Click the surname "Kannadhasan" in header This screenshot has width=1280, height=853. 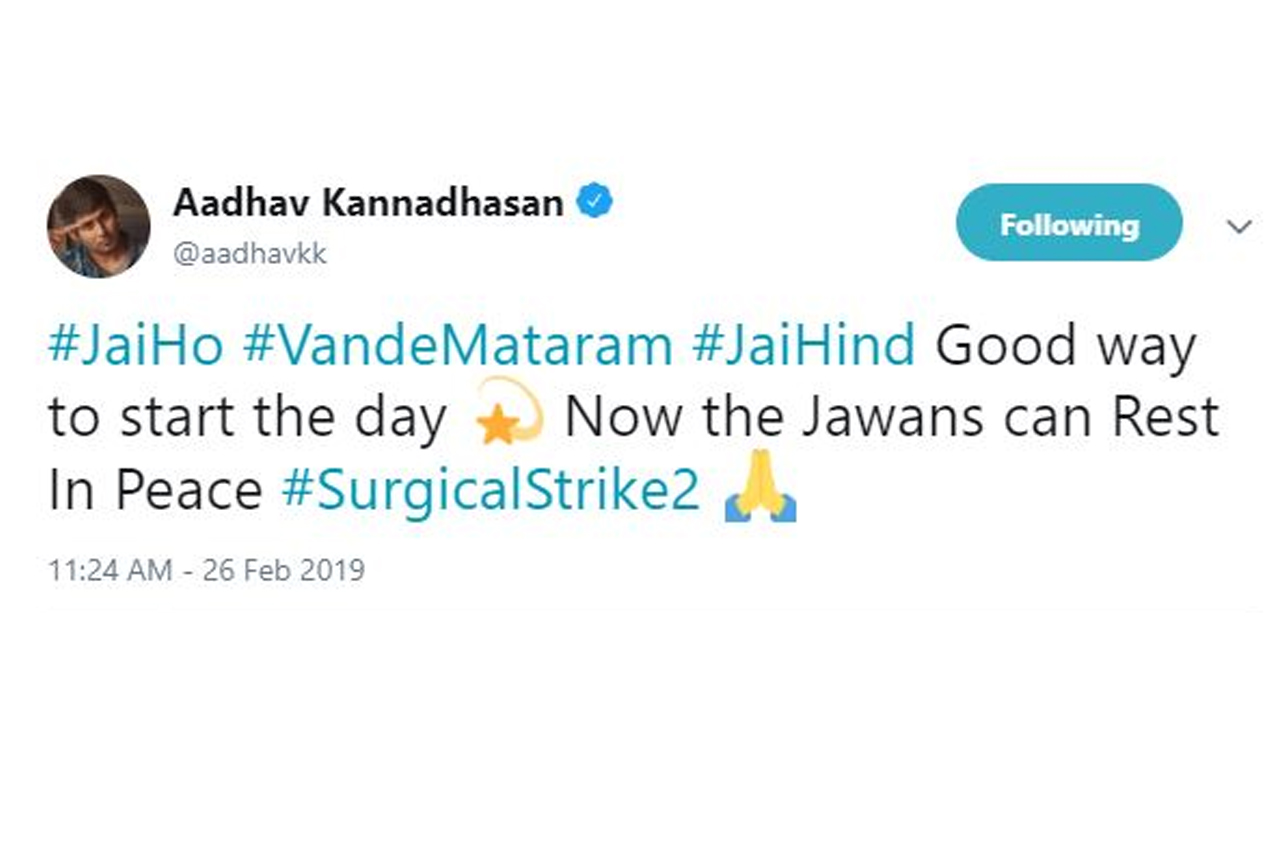[x=443, y=203]
